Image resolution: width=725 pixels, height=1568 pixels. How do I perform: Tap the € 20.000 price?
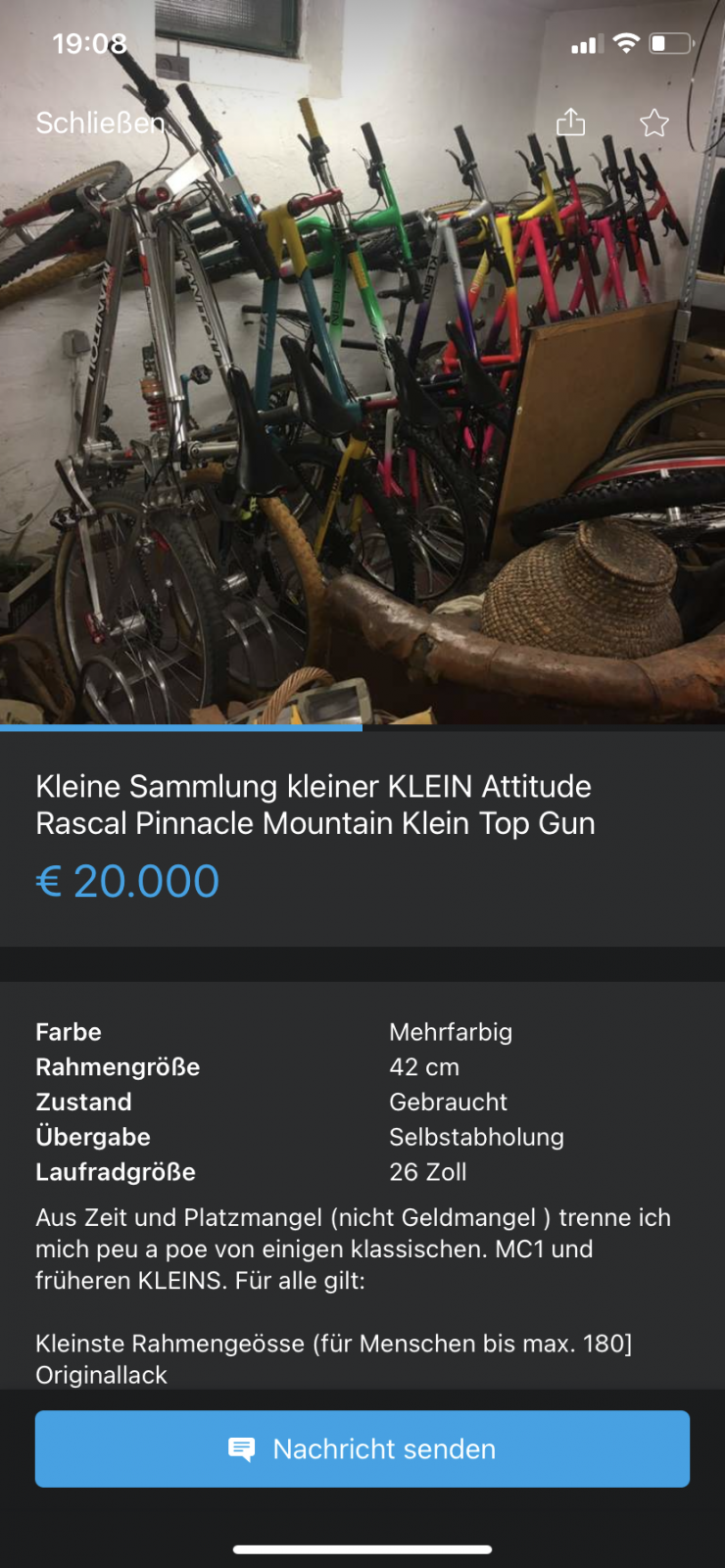[127, 881]
